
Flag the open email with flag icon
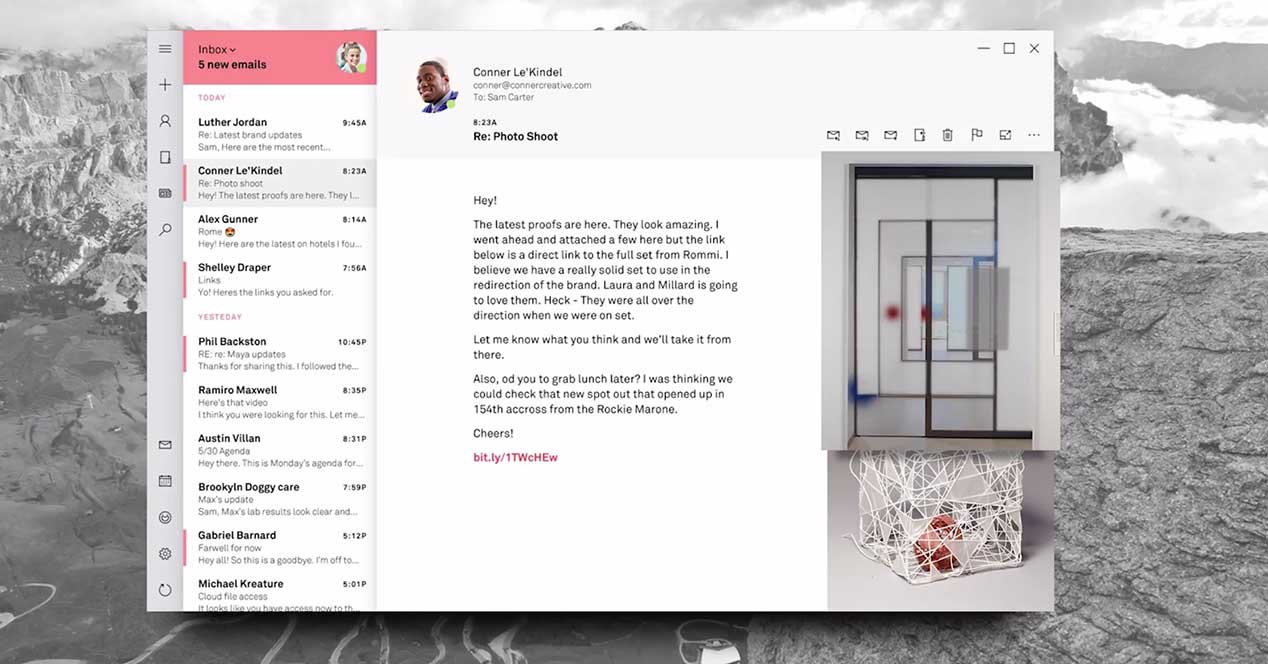point(977,135)
